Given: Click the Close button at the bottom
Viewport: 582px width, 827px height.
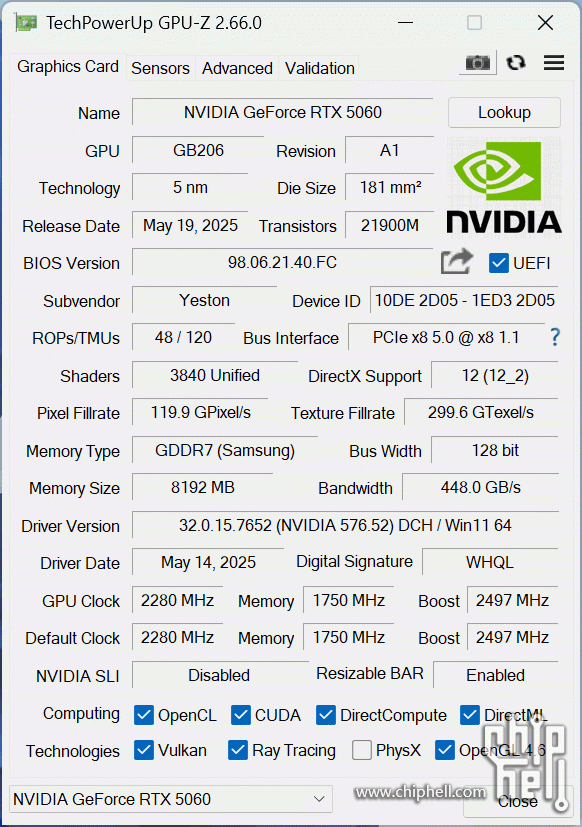Looking at the screenshot, I should pos(518,801).
